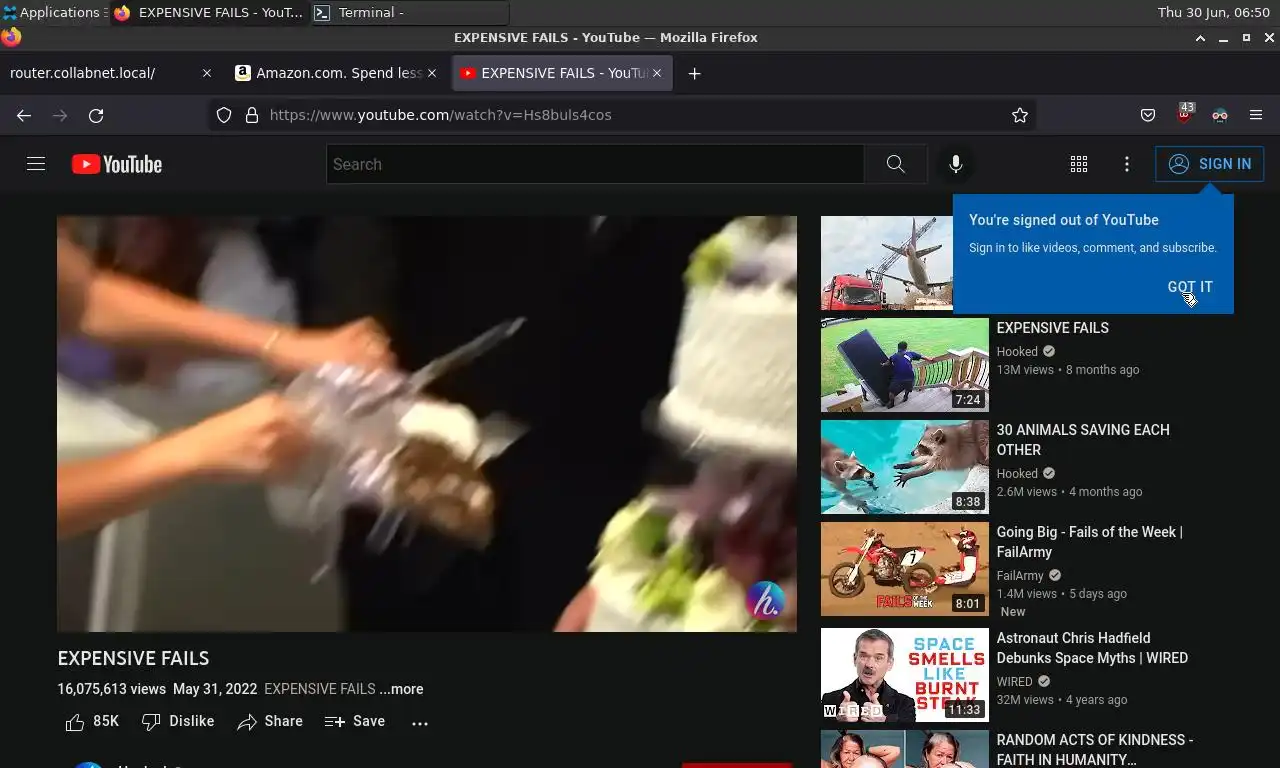Click the video player
This screenshot has width=1280, height=768.
[x=427, y=424]
